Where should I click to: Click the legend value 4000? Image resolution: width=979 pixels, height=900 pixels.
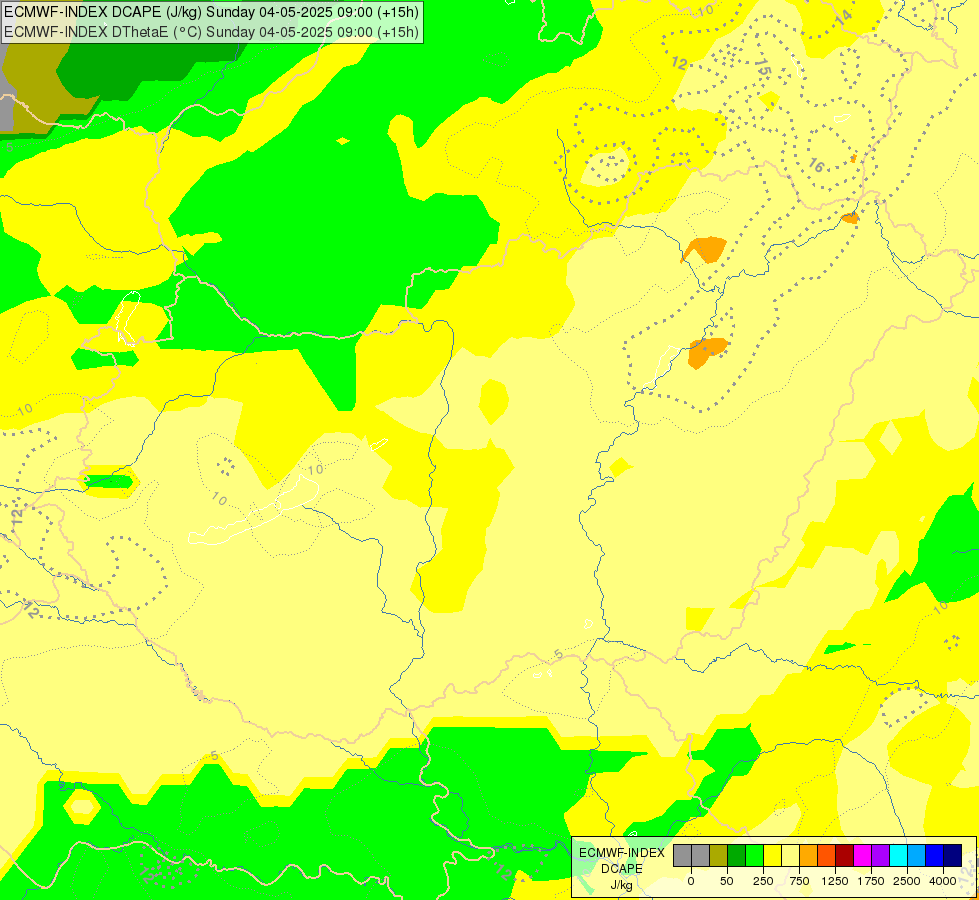tap(943, 881)
